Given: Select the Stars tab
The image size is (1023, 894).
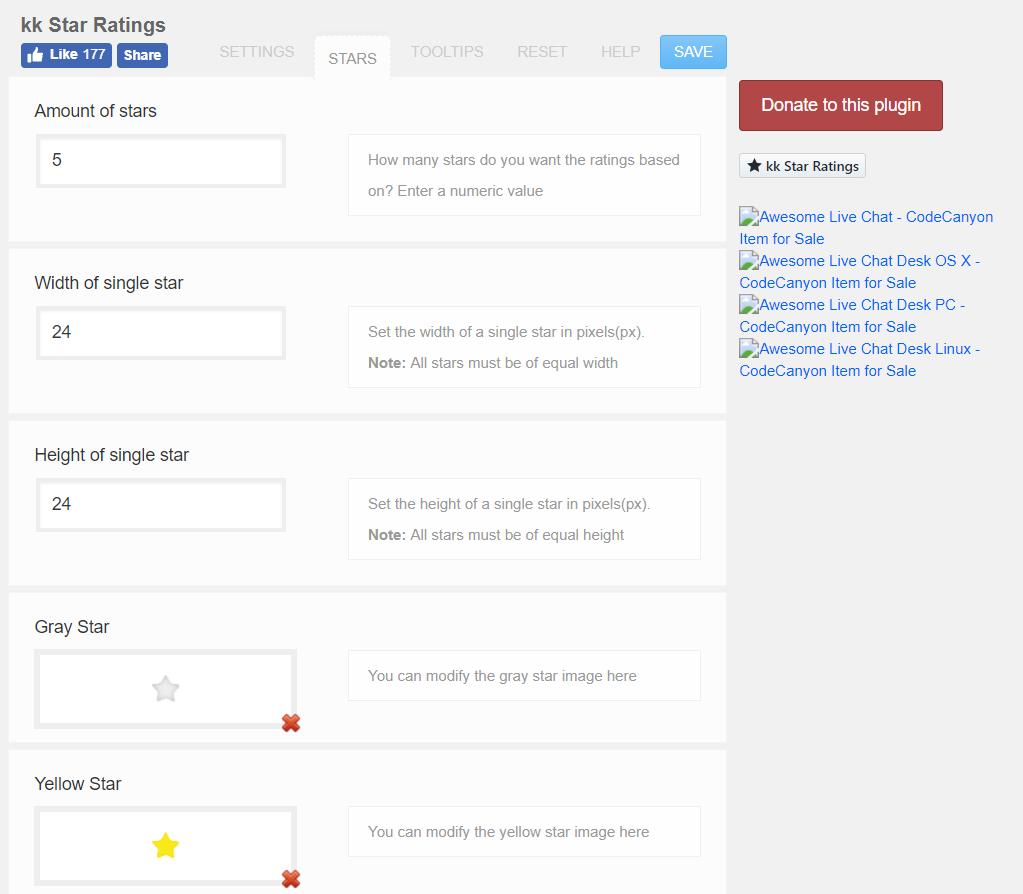Looking at the screenshot, I should pyautogui.click(x=352, y=58).
